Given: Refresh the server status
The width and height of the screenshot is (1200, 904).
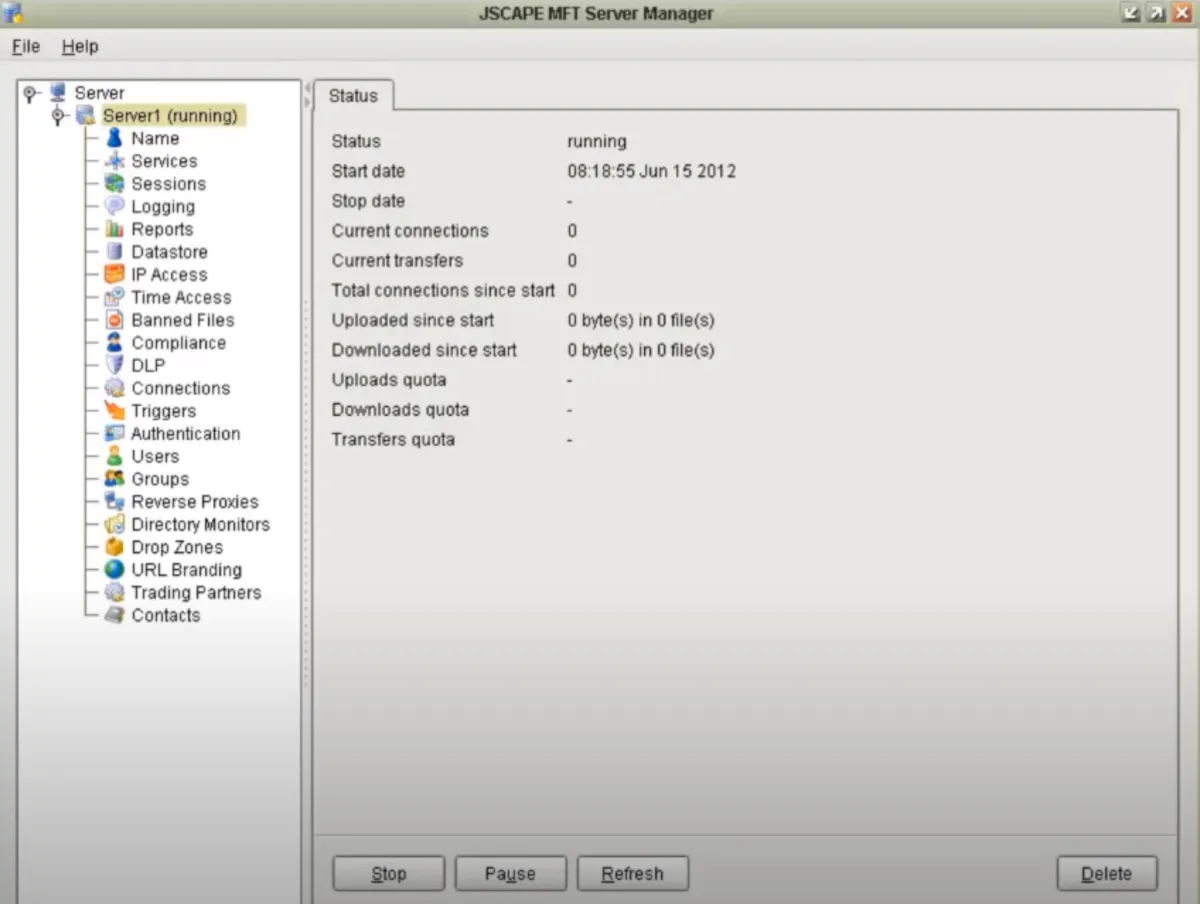Looking at the screenshot, I should coord(632,872).
